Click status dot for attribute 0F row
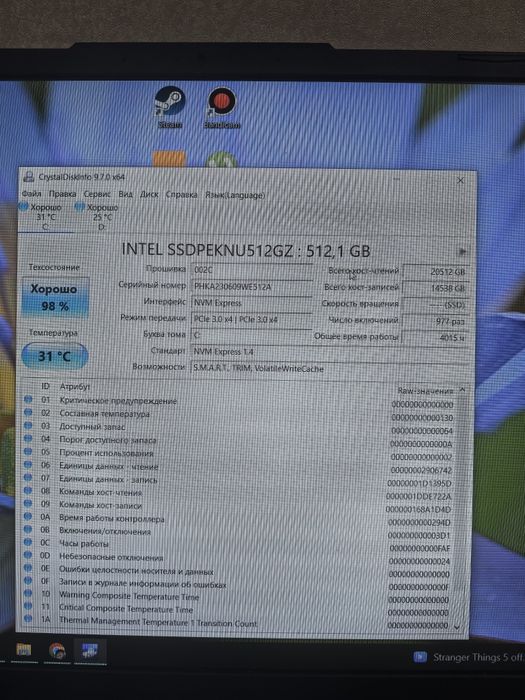Viewport: 525px width, 700px height. coord(28,580)
